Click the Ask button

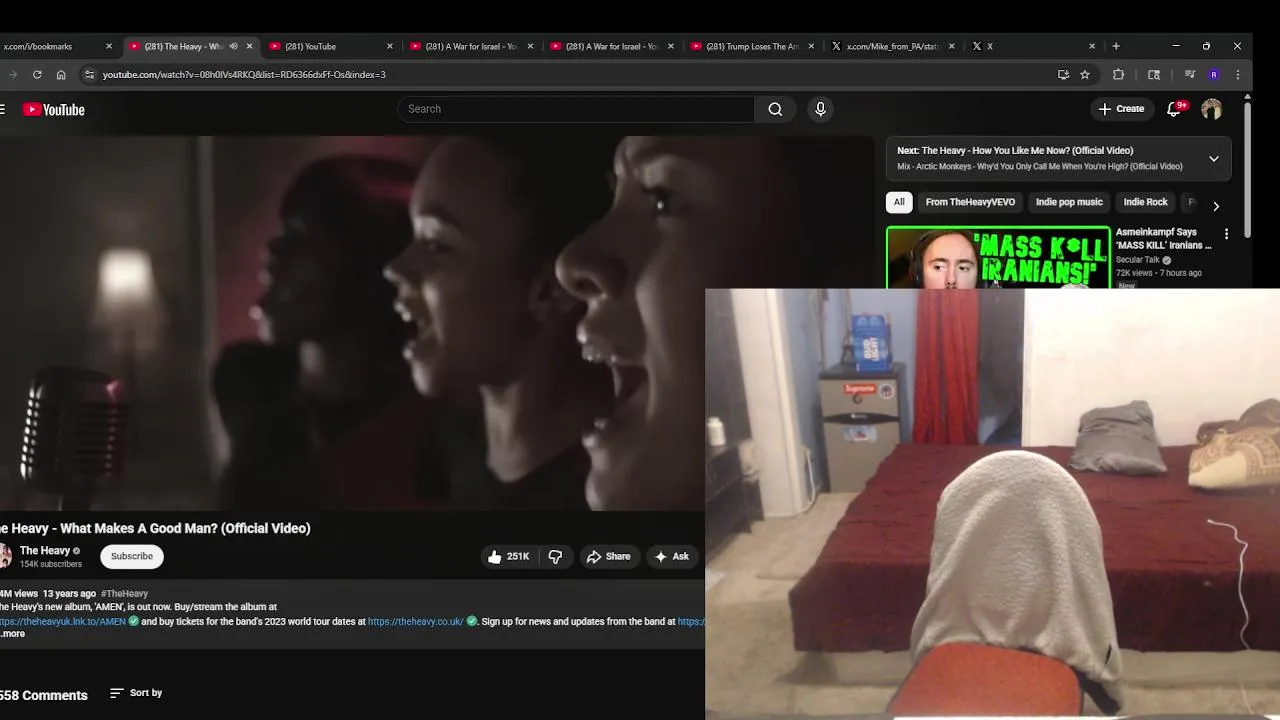[671, 556]
